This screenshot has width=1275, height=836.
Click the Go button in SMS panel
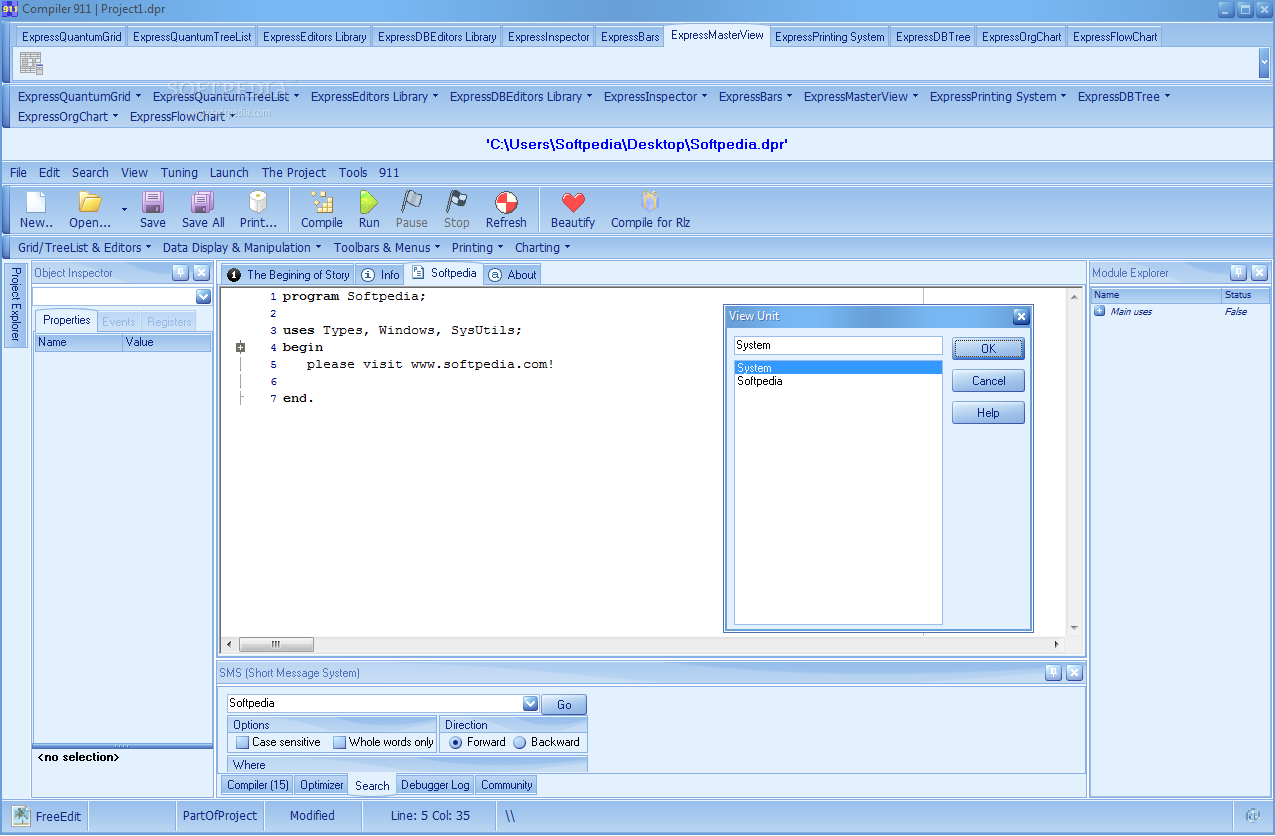pos(564,705)
